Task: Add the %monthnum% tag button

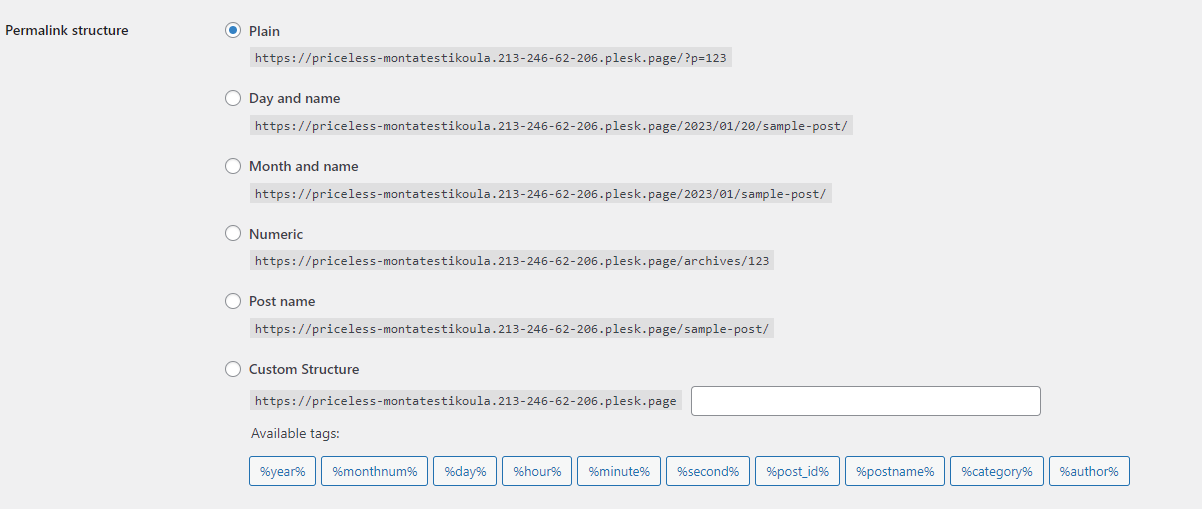Action: (x=375, y=471)
